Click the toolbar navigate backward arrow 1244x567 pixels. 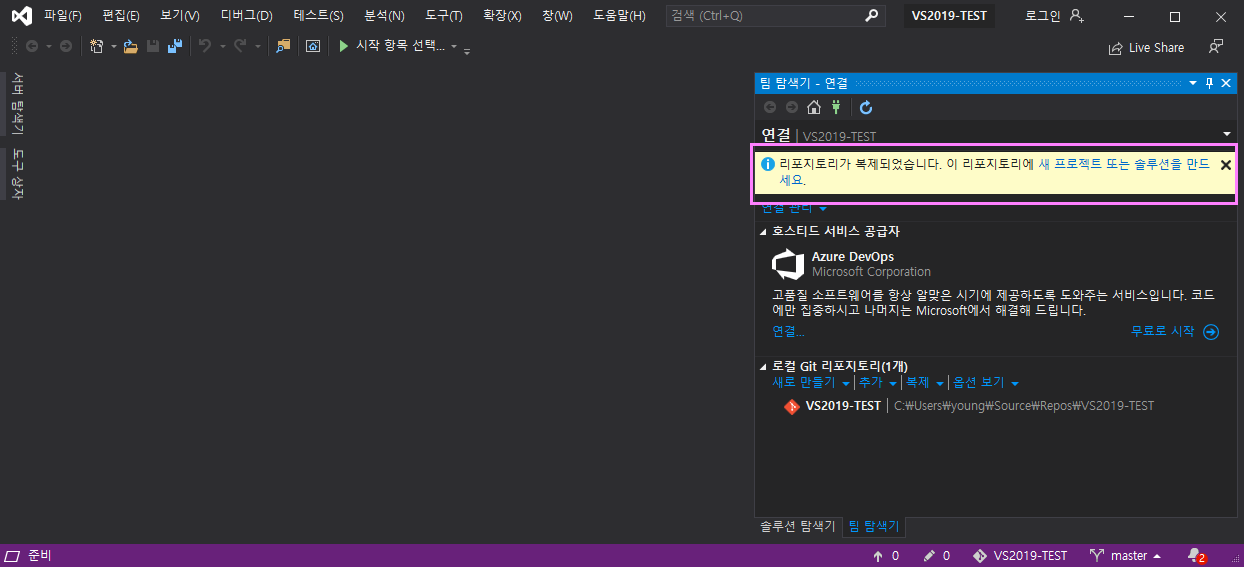pos(32,46)
